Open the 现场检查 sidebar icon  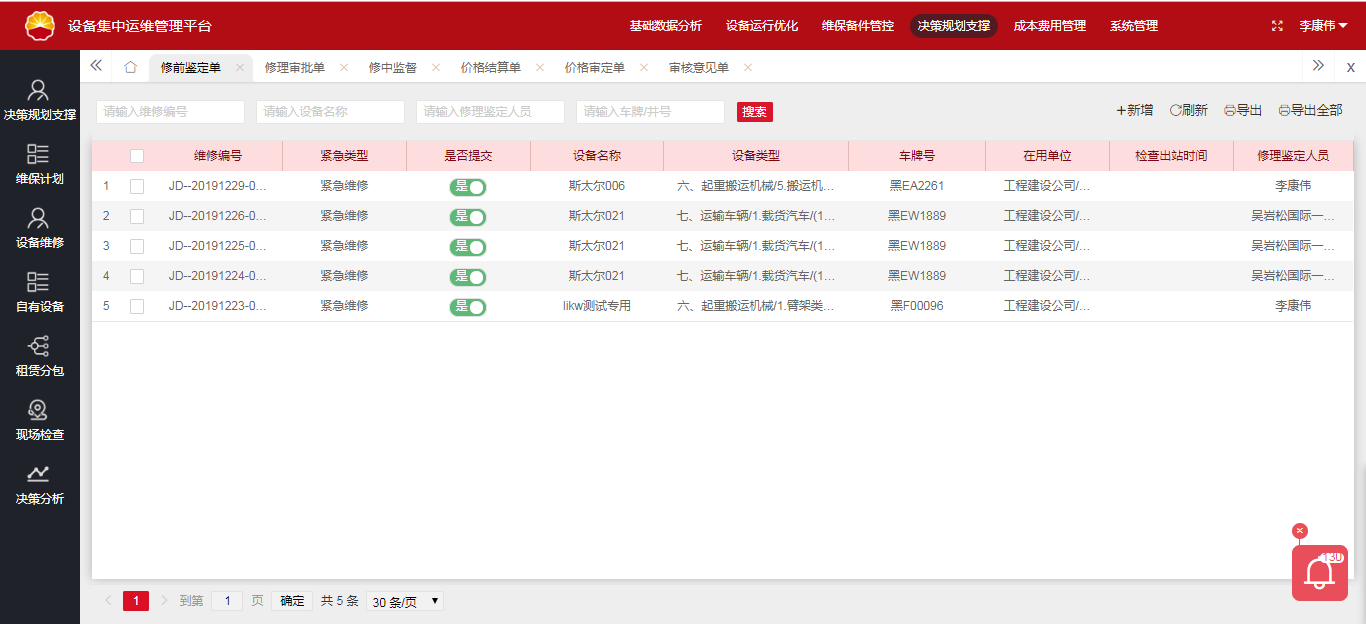pos(39,410)
